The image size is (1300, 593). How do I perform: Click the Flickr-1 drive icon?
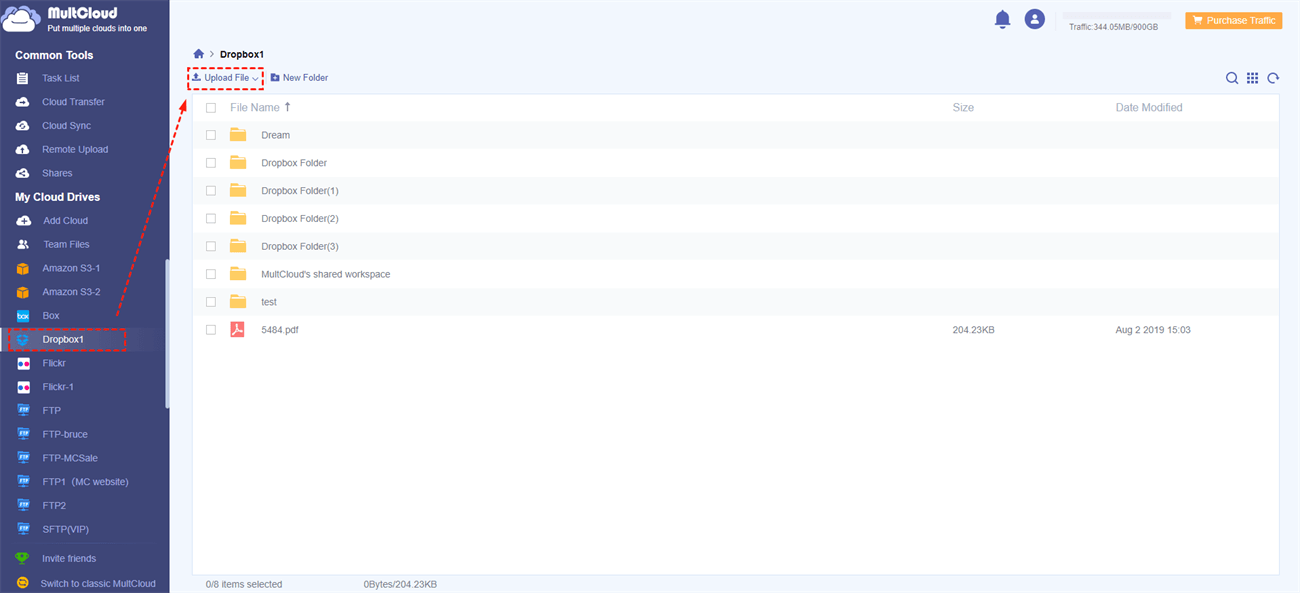pos(23,387)
